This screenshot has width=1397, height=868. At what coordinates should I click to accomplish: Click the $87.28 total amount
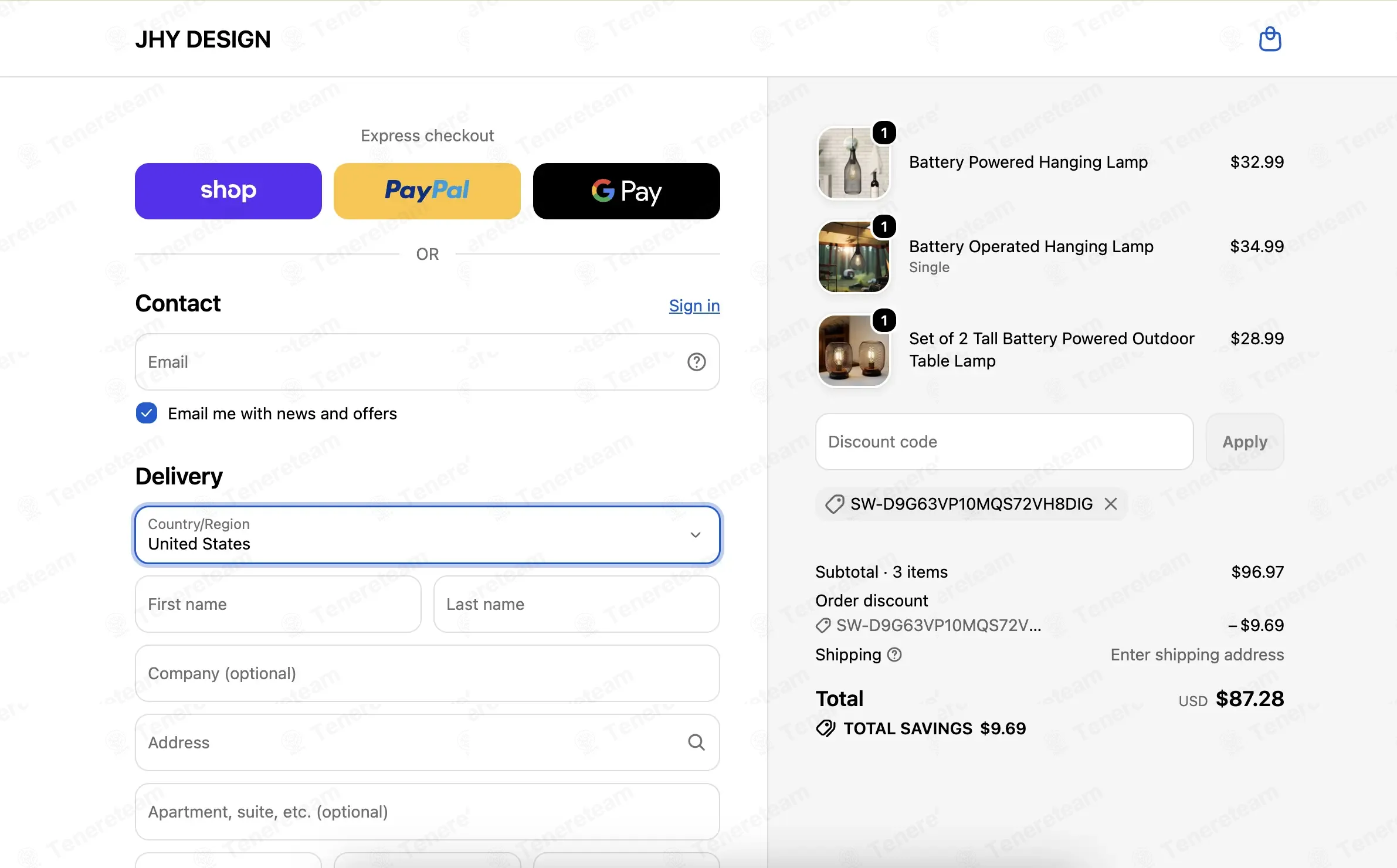pyautogui.click(x=1250, y=699)
